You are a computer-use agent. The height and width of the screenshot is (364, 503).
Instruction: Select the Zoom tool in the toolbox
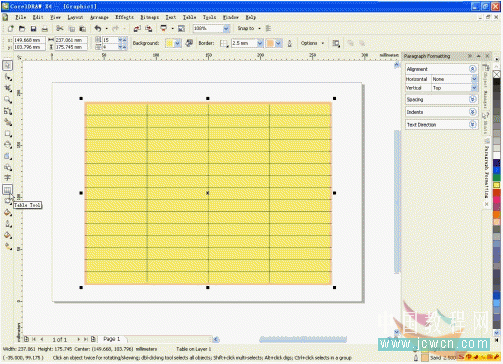[8, 100]
